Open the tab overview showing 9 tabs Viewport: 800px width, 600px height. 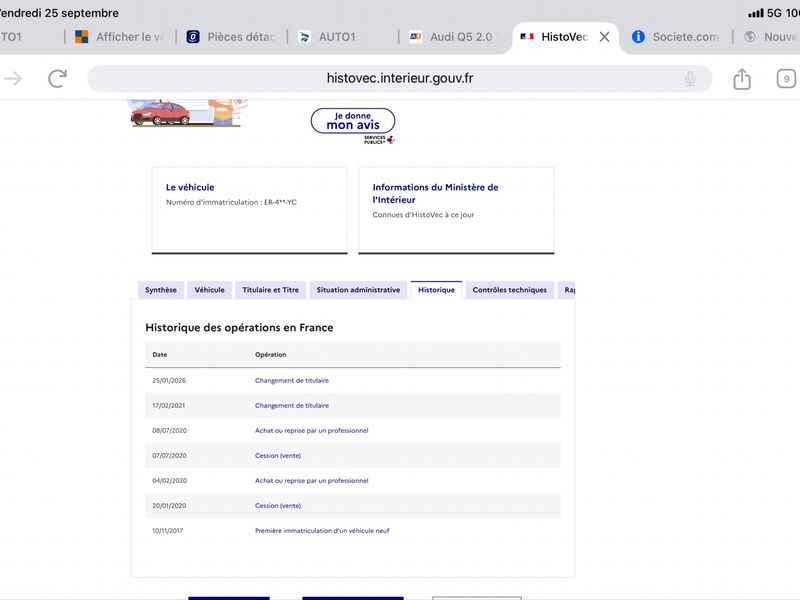786,79
